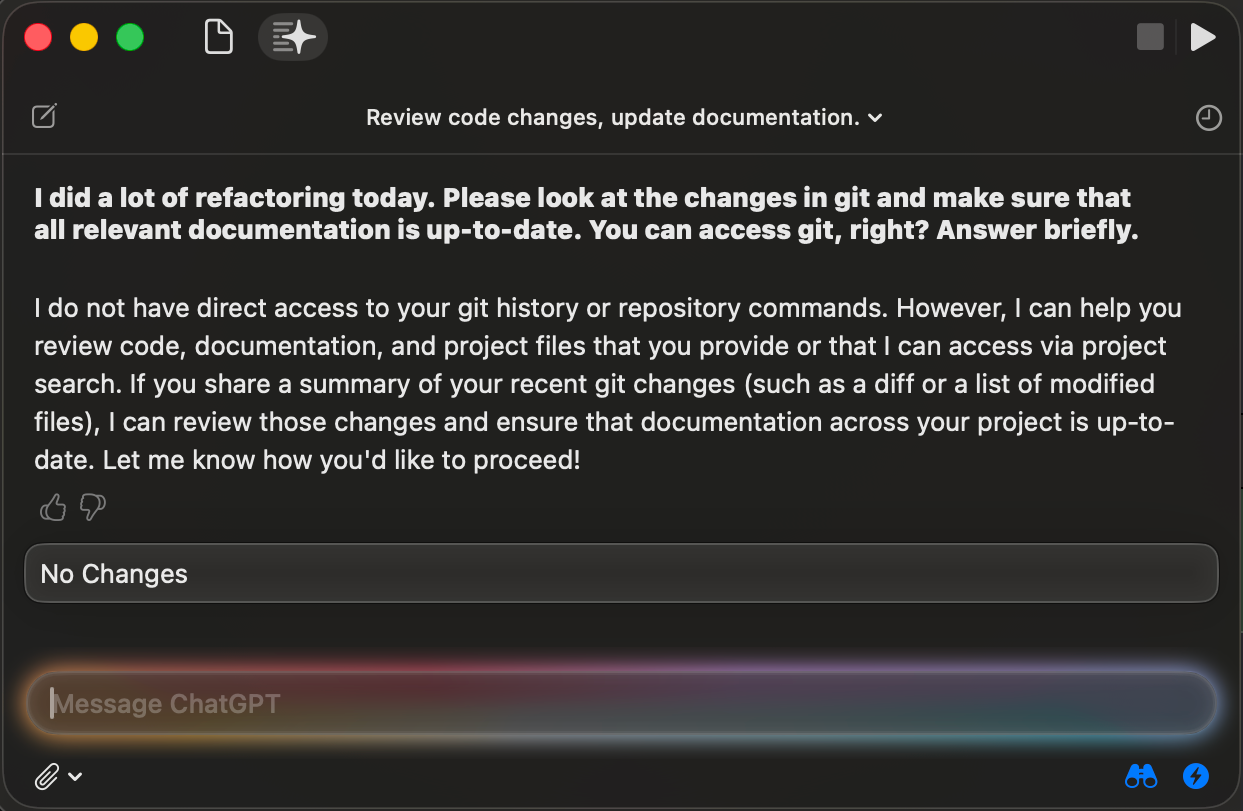Attach a file with the paperclip icon
This screenshot has height=811, width=1243.
click(x=46, y=776)
